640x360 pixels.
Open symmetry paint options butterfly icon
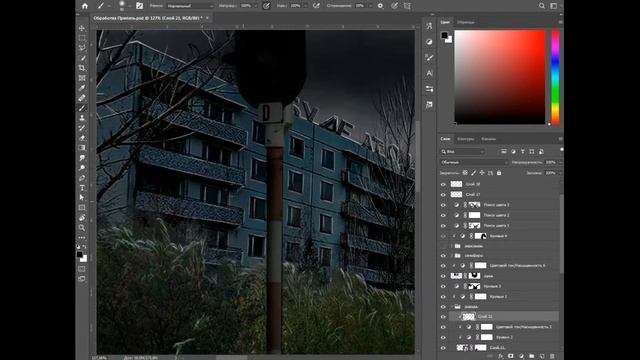407,6
